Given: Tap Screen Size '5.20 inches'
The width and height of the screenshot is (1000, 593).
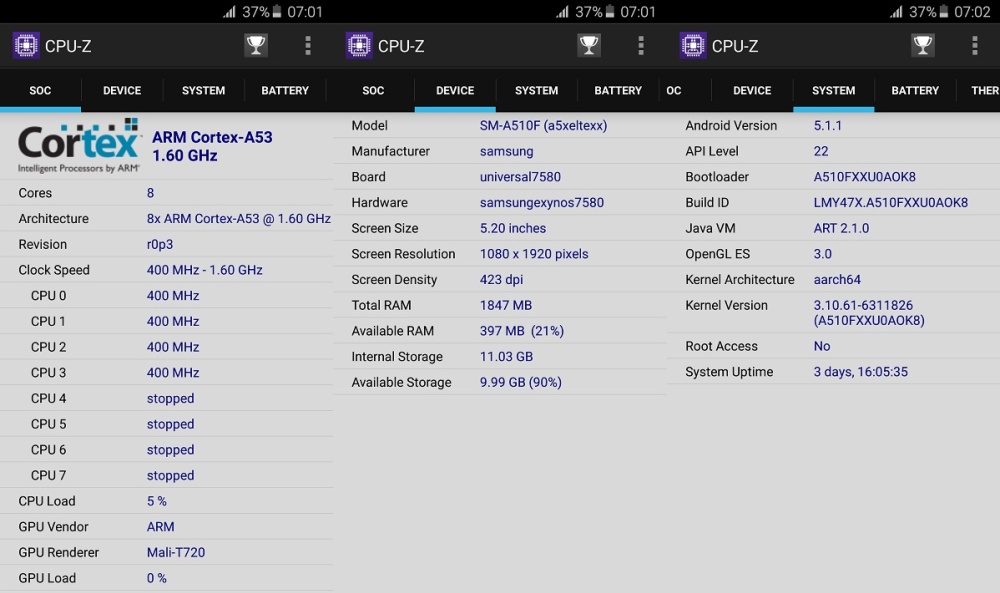Looking at the screenshot, I should [x=513, y=228].
